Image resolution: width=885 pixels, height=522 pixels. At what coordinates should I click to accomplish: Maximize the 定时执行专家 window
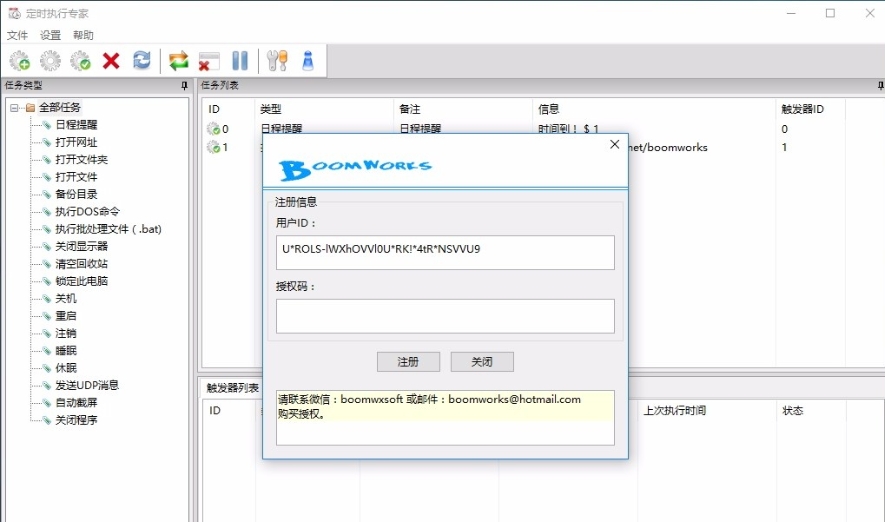click(830, 13)
